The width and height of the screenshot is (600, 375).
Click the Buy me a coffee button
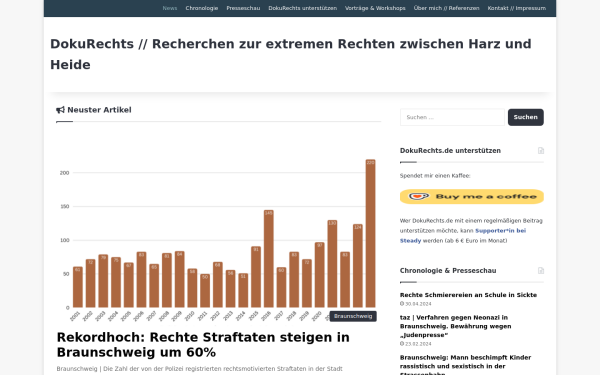tap(471, 197)
